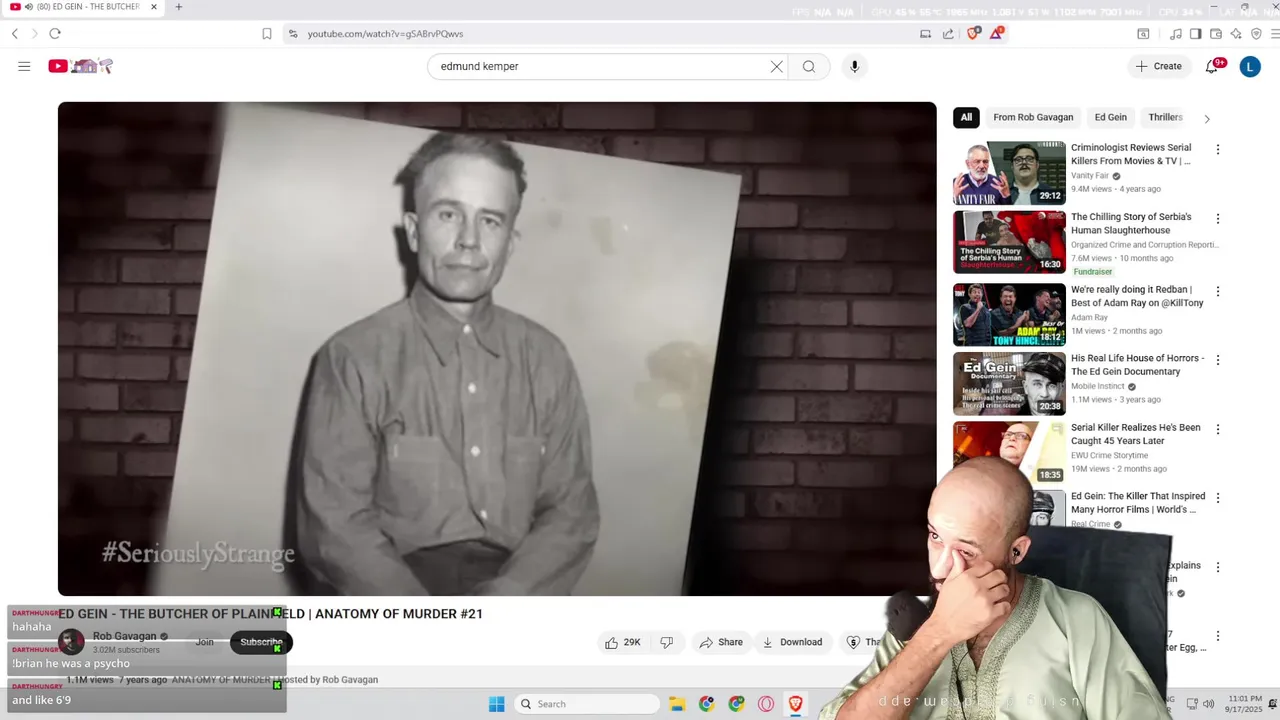Go to the YouTube home logo
Viewport: 1280px width, 720px height.
(x=80, y=66)
